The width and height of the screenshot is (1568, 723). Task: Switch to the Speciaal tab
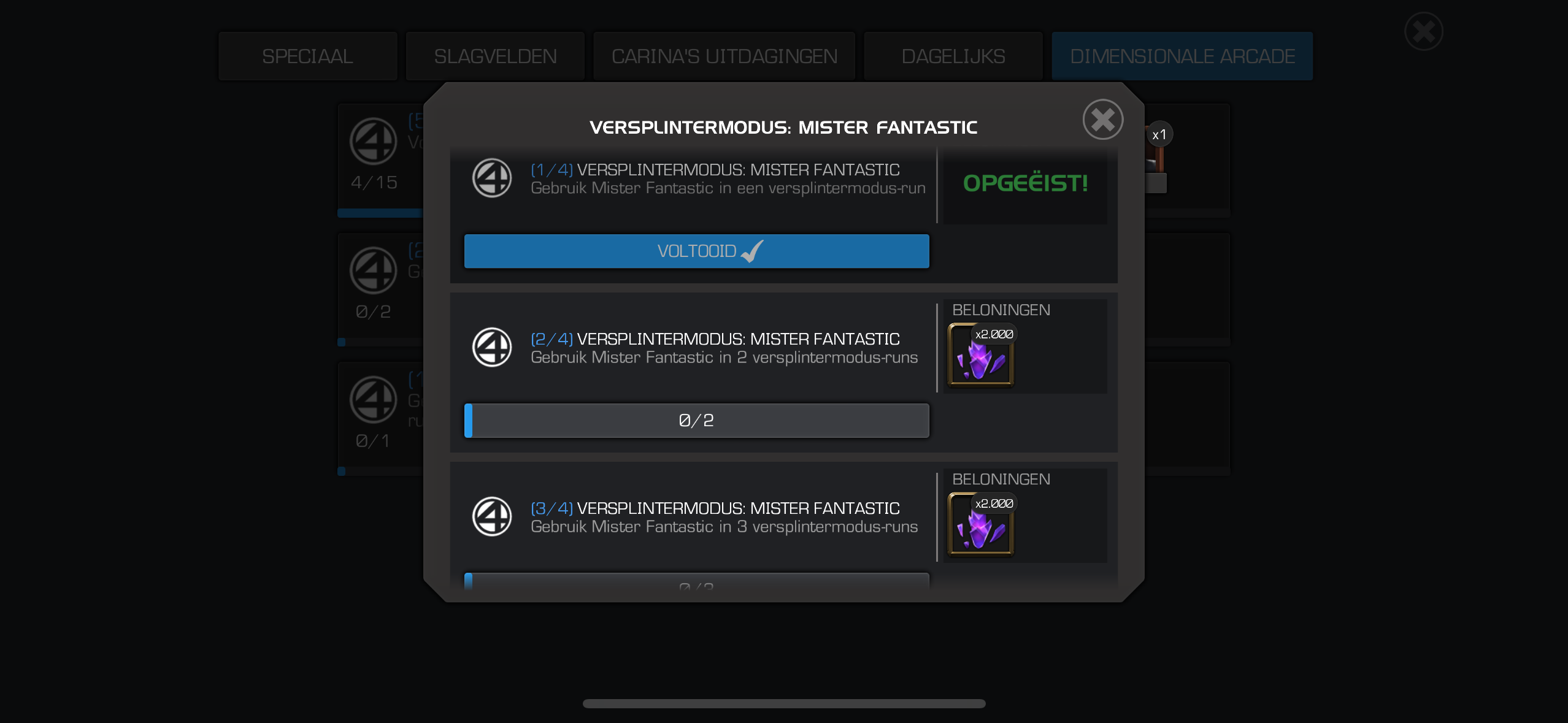[x=308, y=56]
